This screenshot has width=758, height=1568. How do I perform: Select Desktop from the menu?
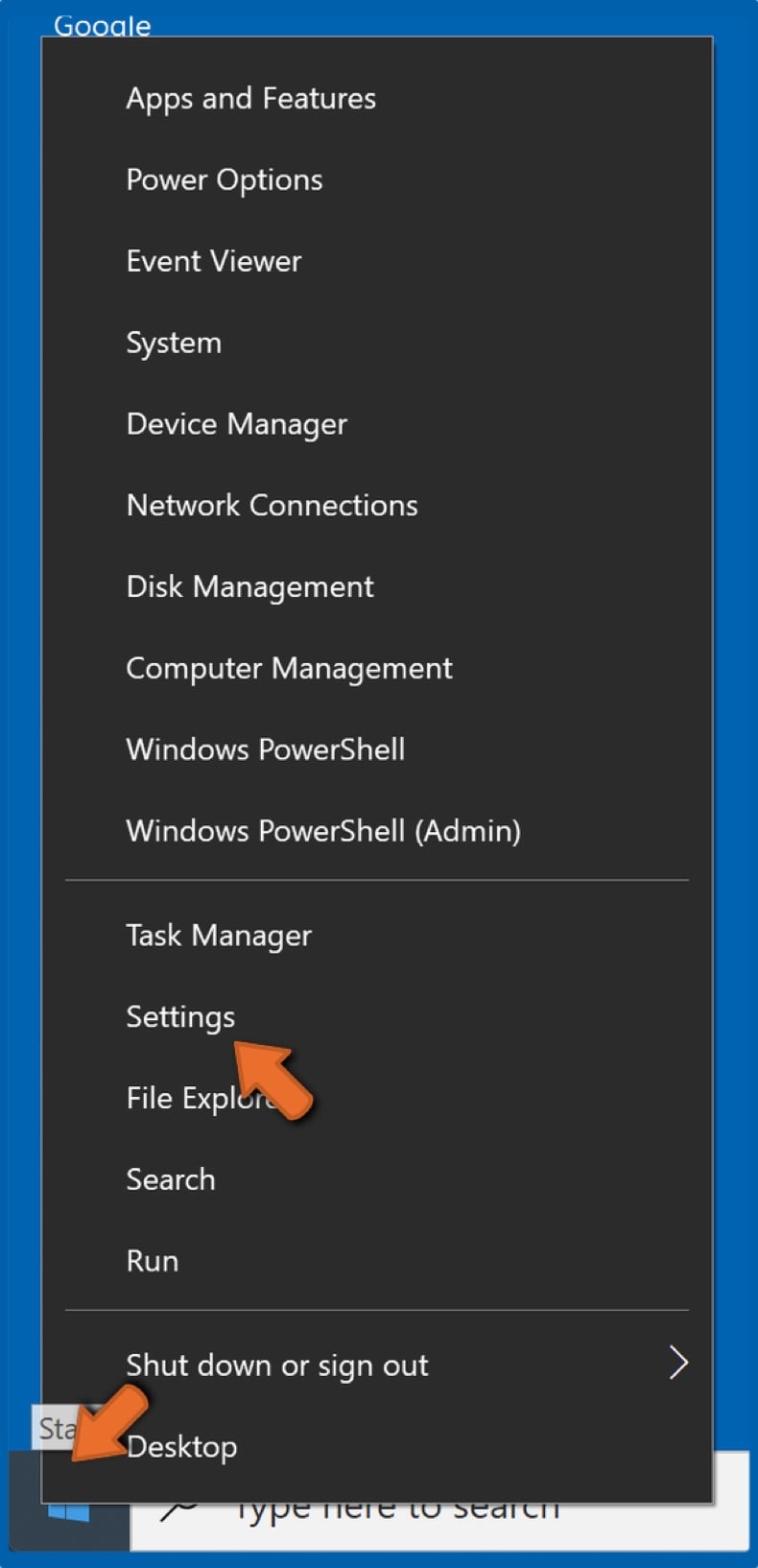(182, 1446)
